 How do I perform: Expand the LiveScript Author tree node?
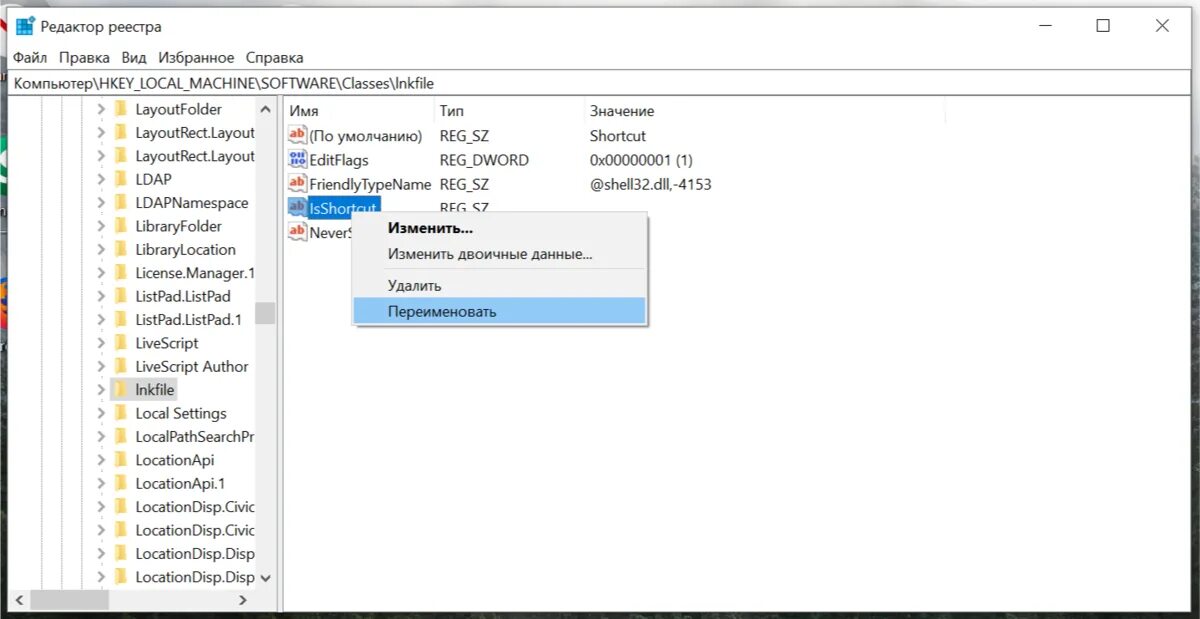(x=101, y=366)
